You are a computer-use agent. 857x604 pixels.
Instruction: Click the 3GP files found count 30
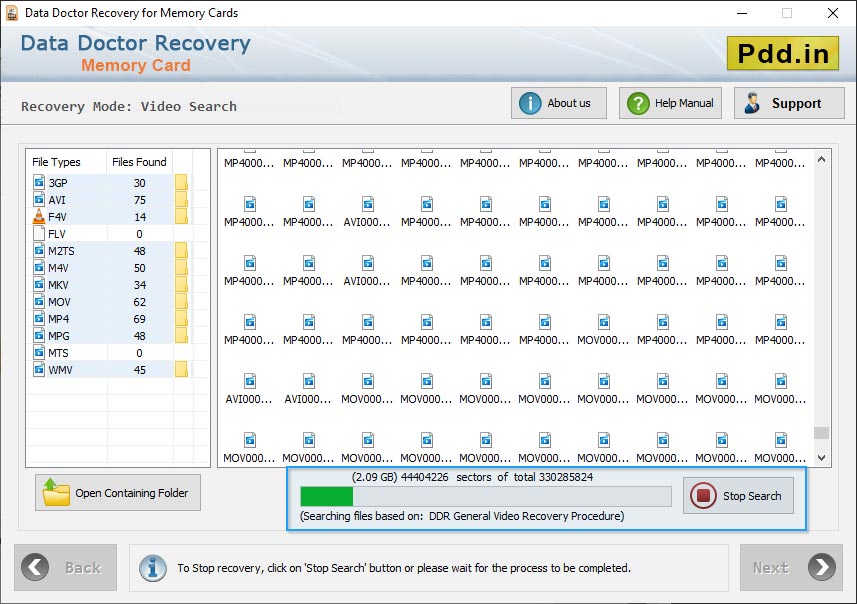pos(140,183)
